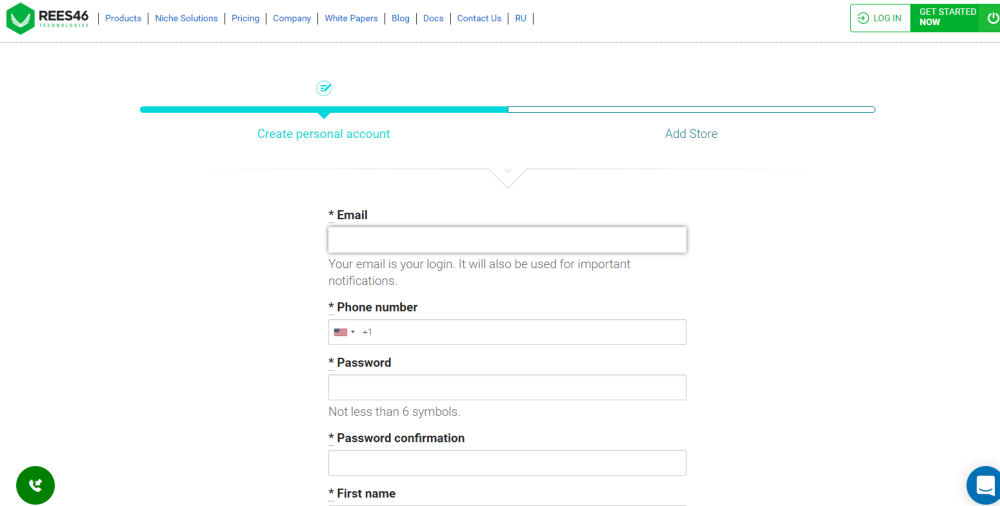This screenshot has width=1000, height=506.
Task: Click the signup progress bar
Action: tap(508, 110)
